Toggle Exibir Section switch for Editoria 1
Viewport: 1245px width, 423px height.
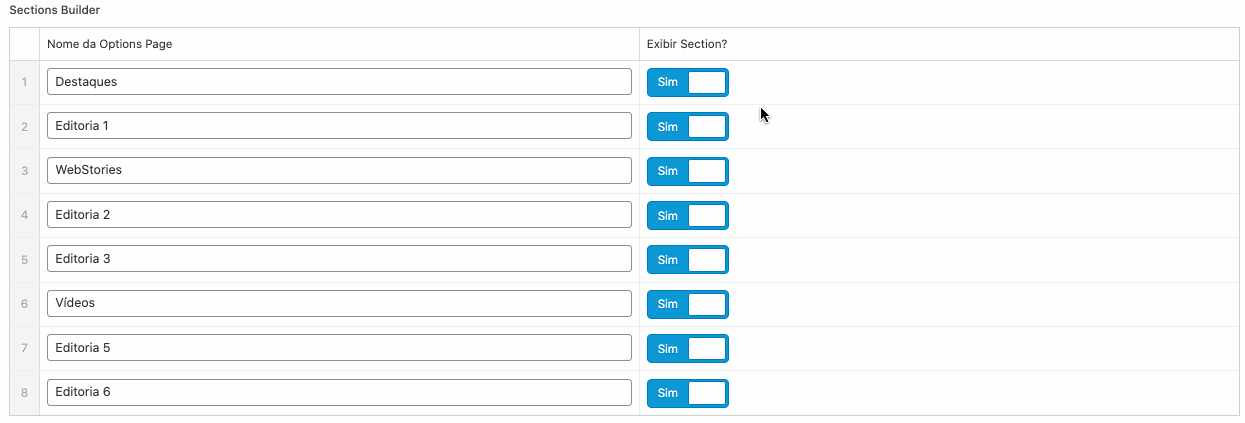(688, 127)
